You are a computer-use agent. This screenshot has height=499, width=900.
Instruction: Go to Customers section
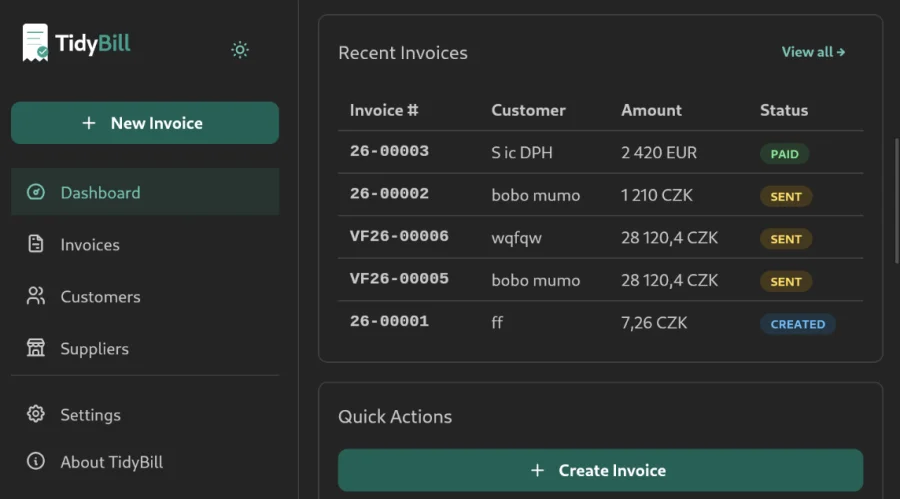(145, 296)
